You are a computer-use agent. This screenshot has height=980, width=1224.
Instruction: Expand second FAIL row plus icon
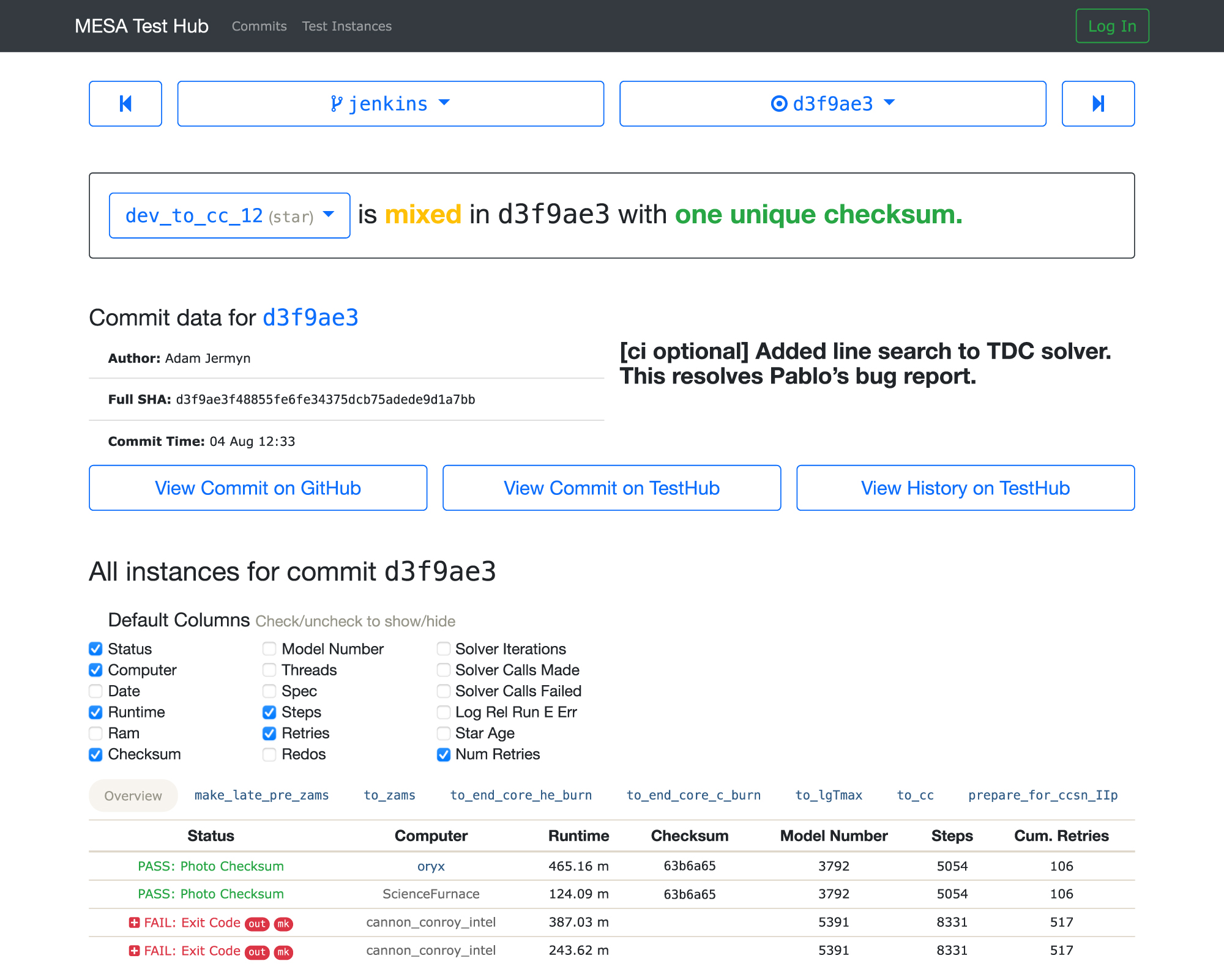coord(134,951)
